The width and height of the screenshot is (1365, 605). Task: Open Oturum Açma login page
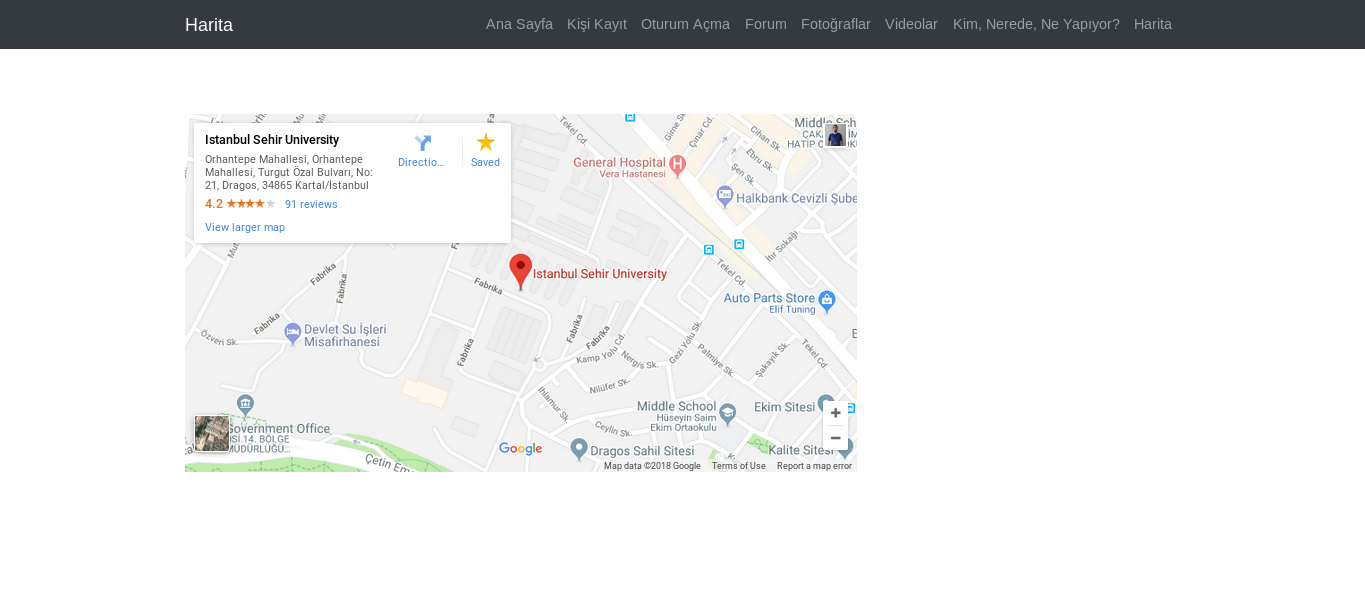tap(685, 24)
